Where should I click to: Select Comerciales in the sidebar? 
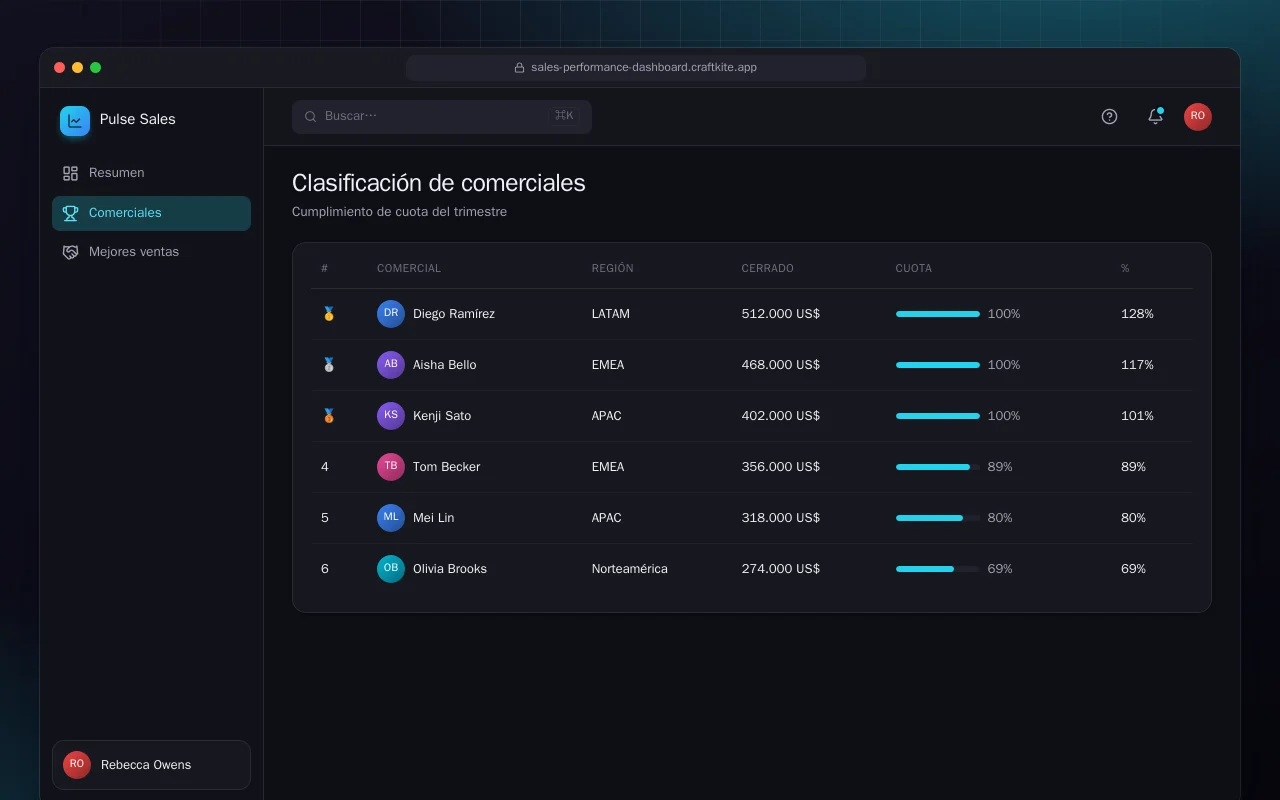151,213
